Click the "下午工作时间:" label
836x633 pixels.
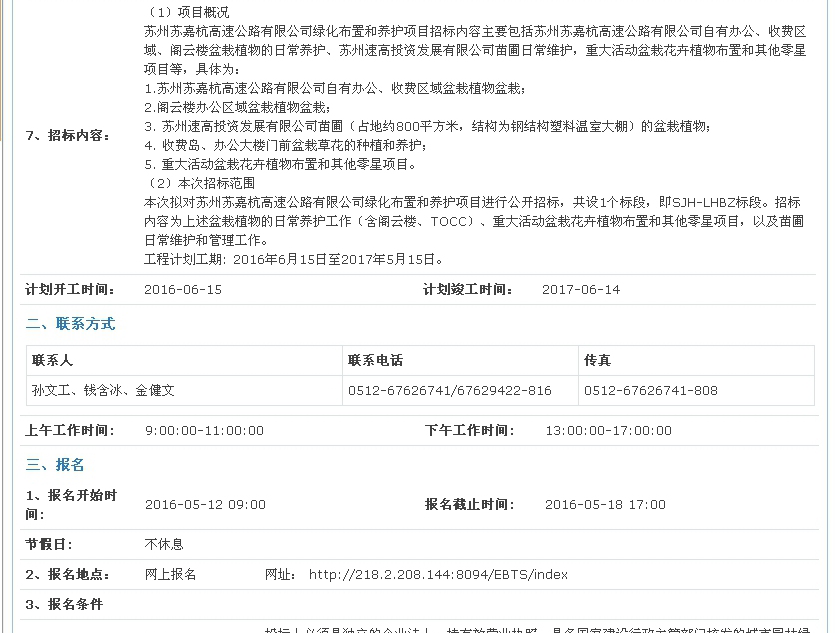[470, 430]
